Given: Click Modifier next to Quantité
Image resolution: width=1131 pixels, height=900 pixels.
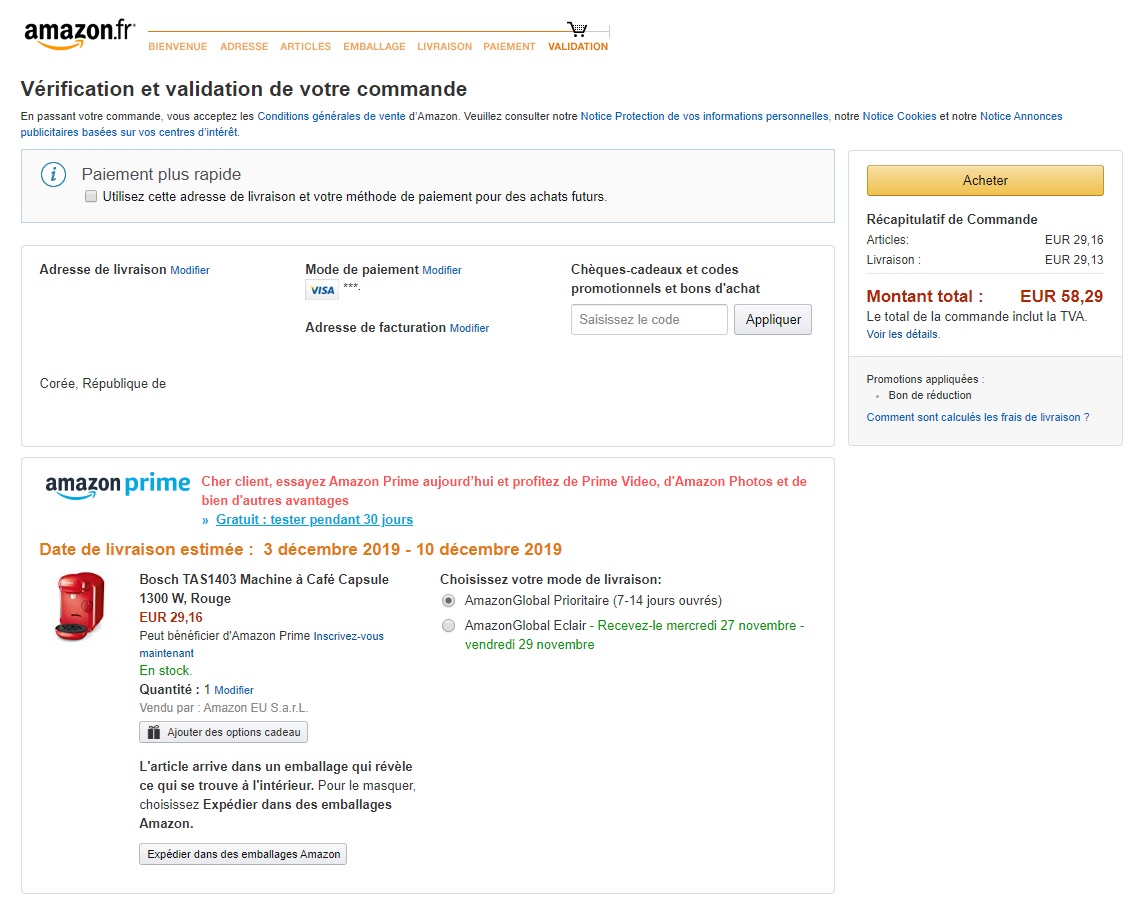Looking at the screenshot, I should tap(234, 690).
